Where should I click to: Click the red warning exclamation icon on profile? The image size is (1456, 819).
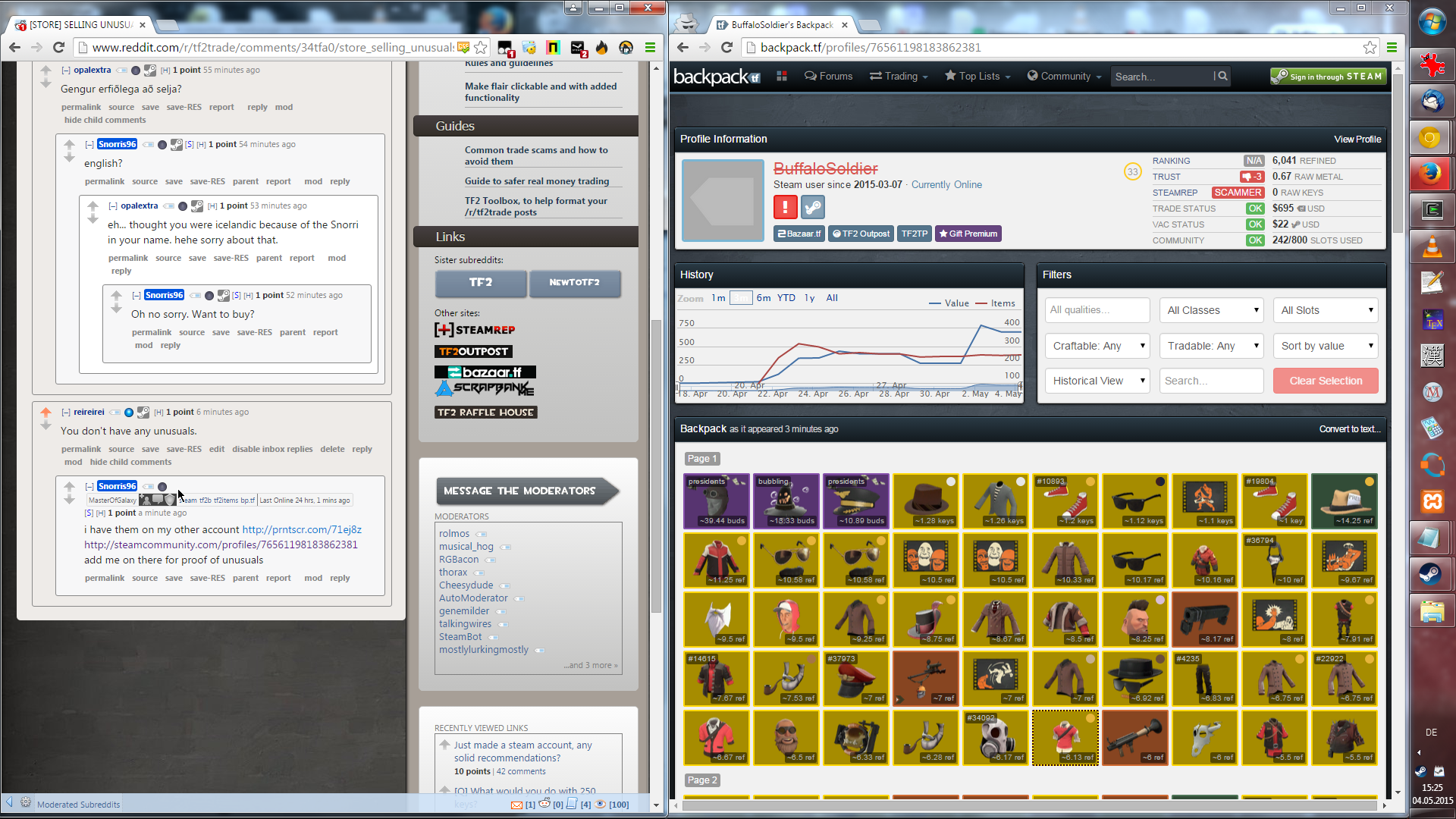(785, 206)
